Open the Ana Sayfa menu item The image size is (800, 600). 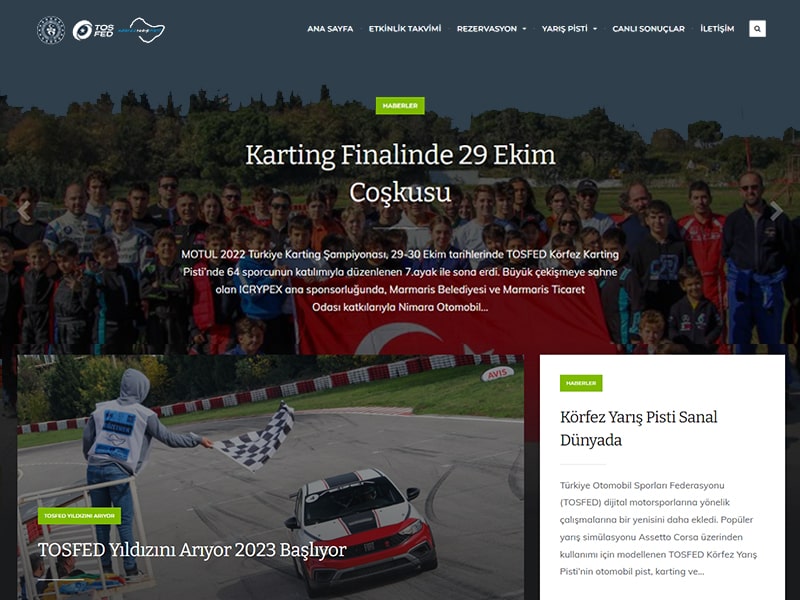click(330, 29)
